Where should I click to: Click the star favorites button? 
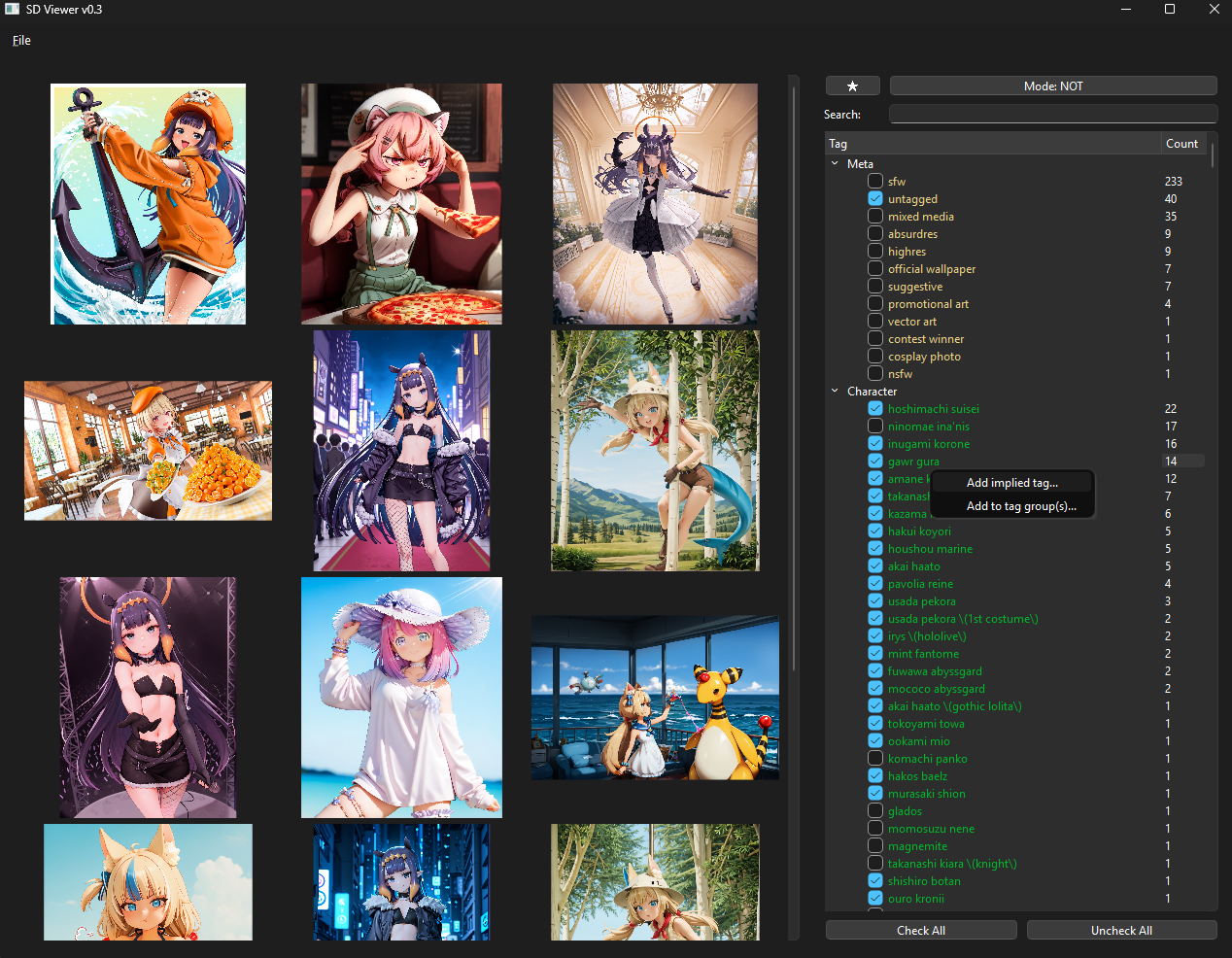click(852, 86)
